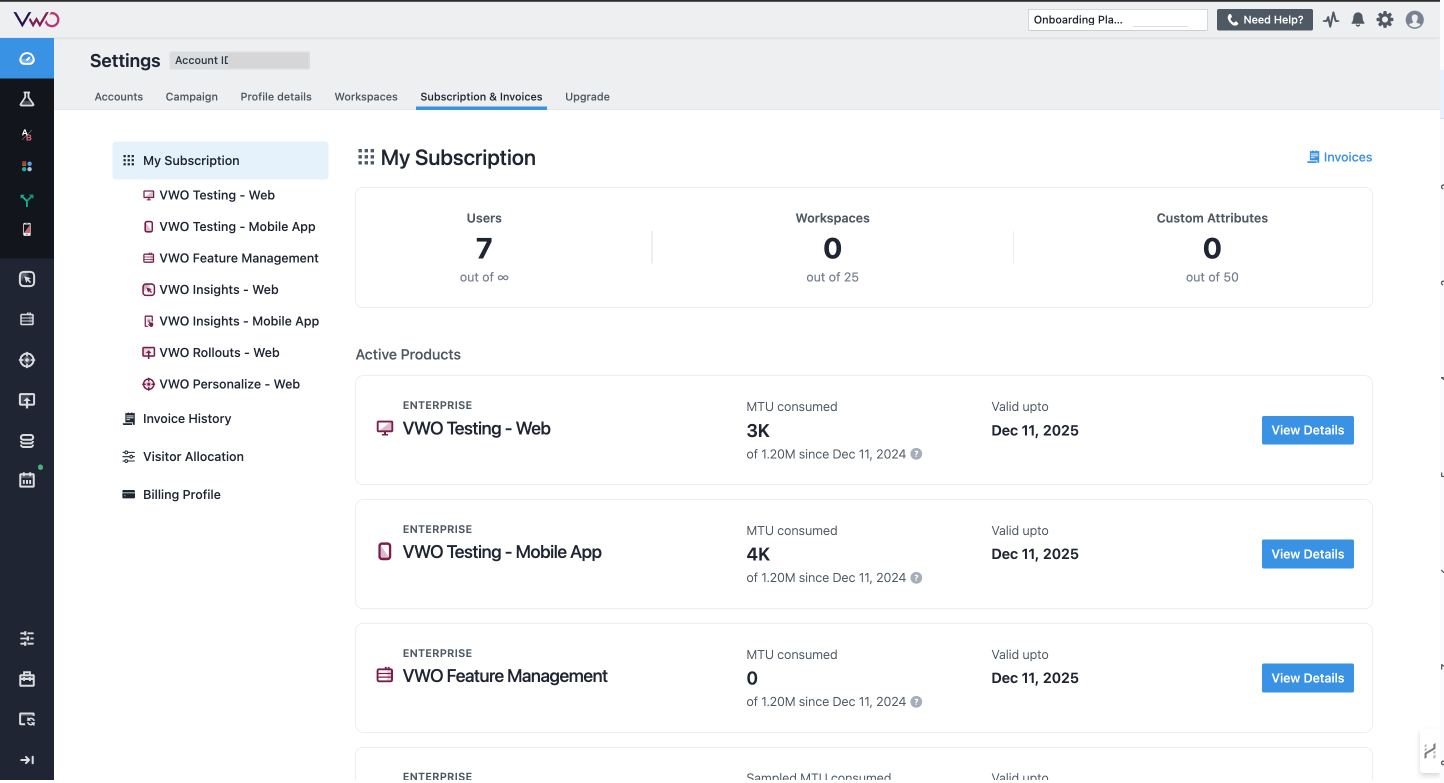Open the clipboard icon in sidebar
Screen dimensions: 1444x783
27,319
